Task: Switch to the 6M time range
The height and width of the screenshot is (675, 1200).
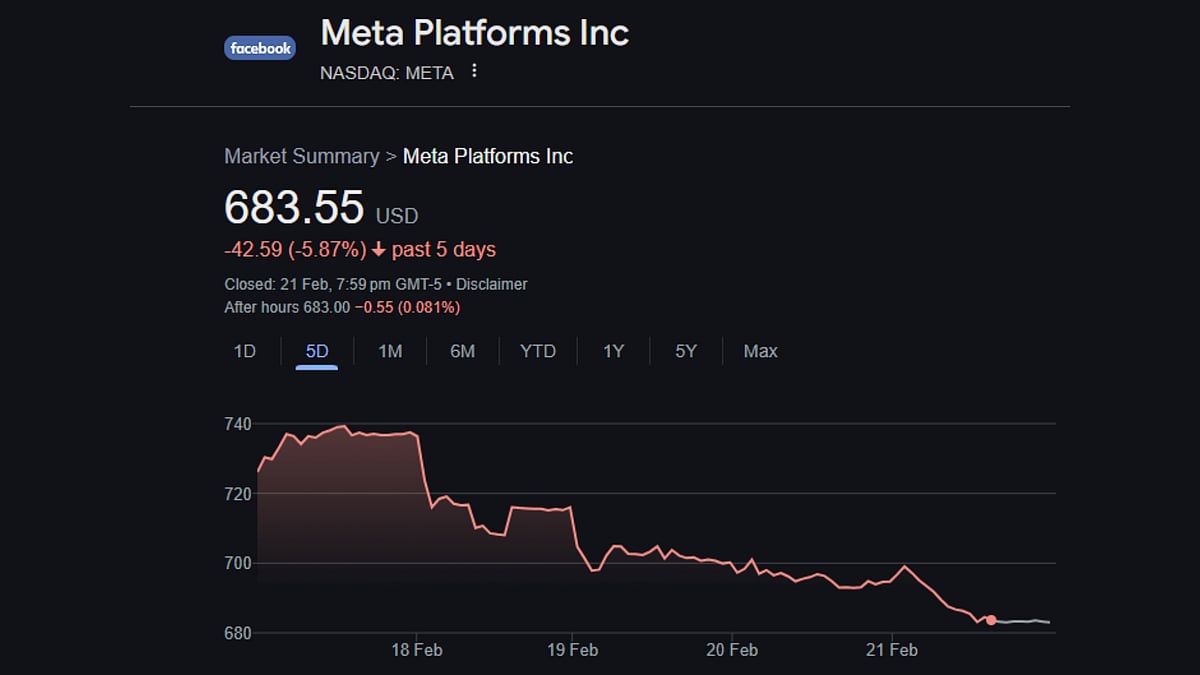Action: coord(462,351)
